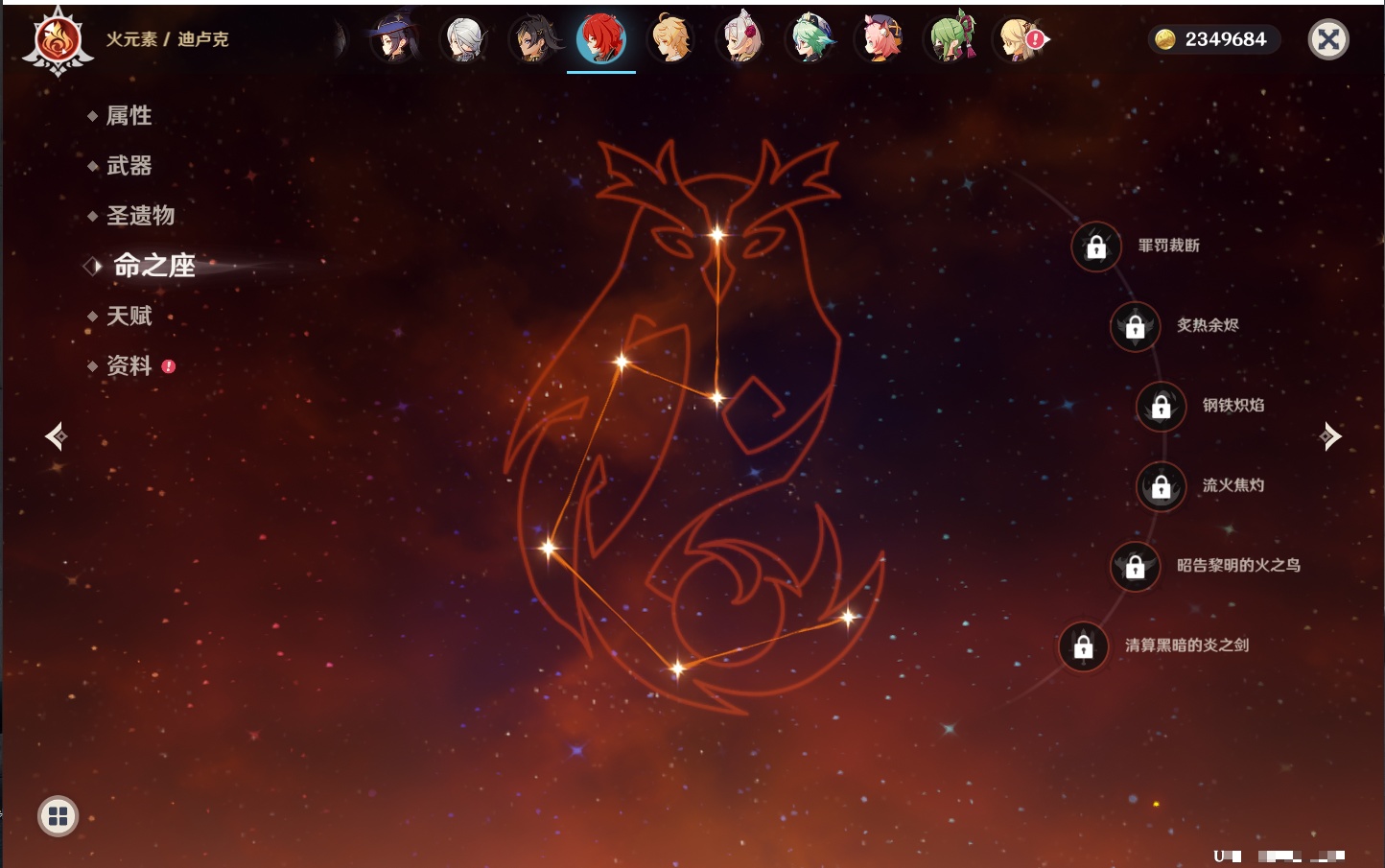This screenshot has height=868, width=1385.
Task: Click the lock icon for 罪罚裁断
Action: click(1096, 247)
